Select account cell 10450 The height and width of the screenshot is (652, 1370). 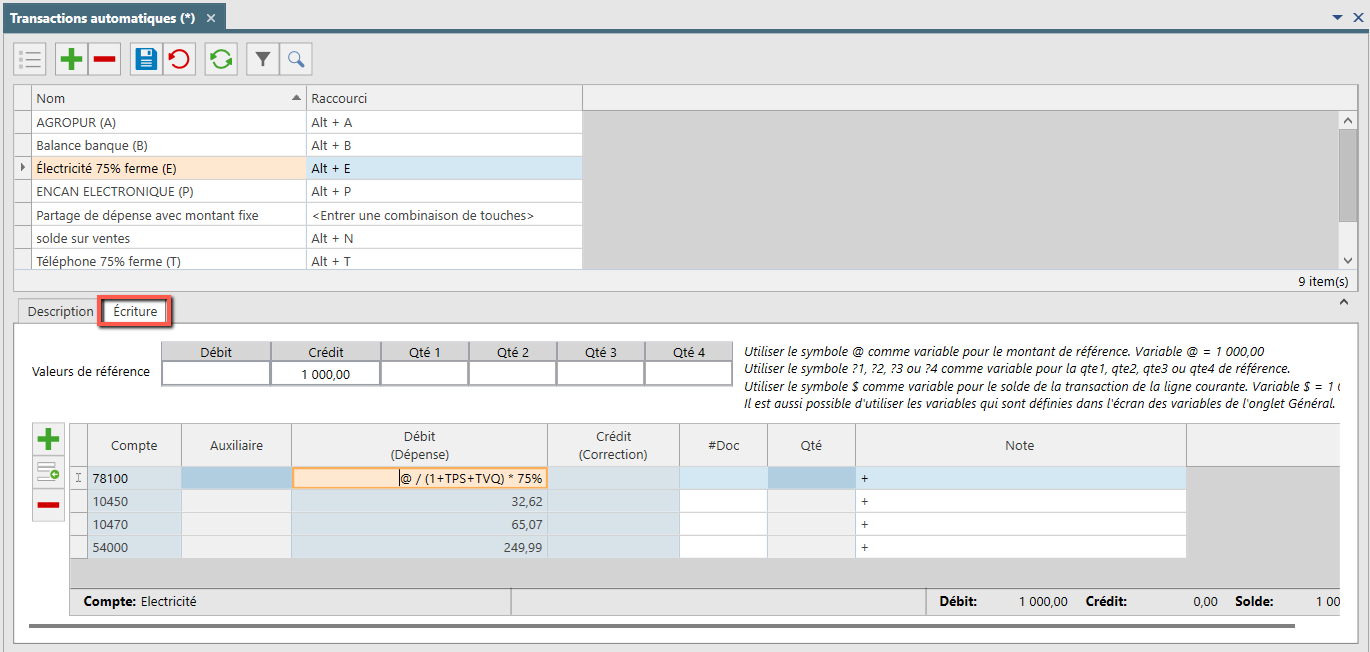pyautogui.click(x=134, y=501)
